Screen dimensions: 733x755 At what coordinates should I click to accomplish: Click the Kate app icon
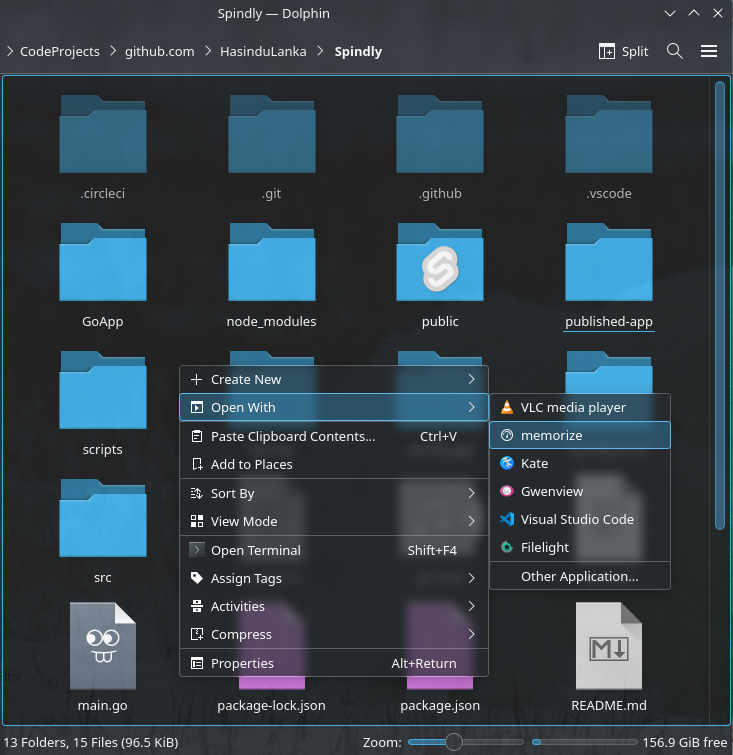[x=507, y=463]
